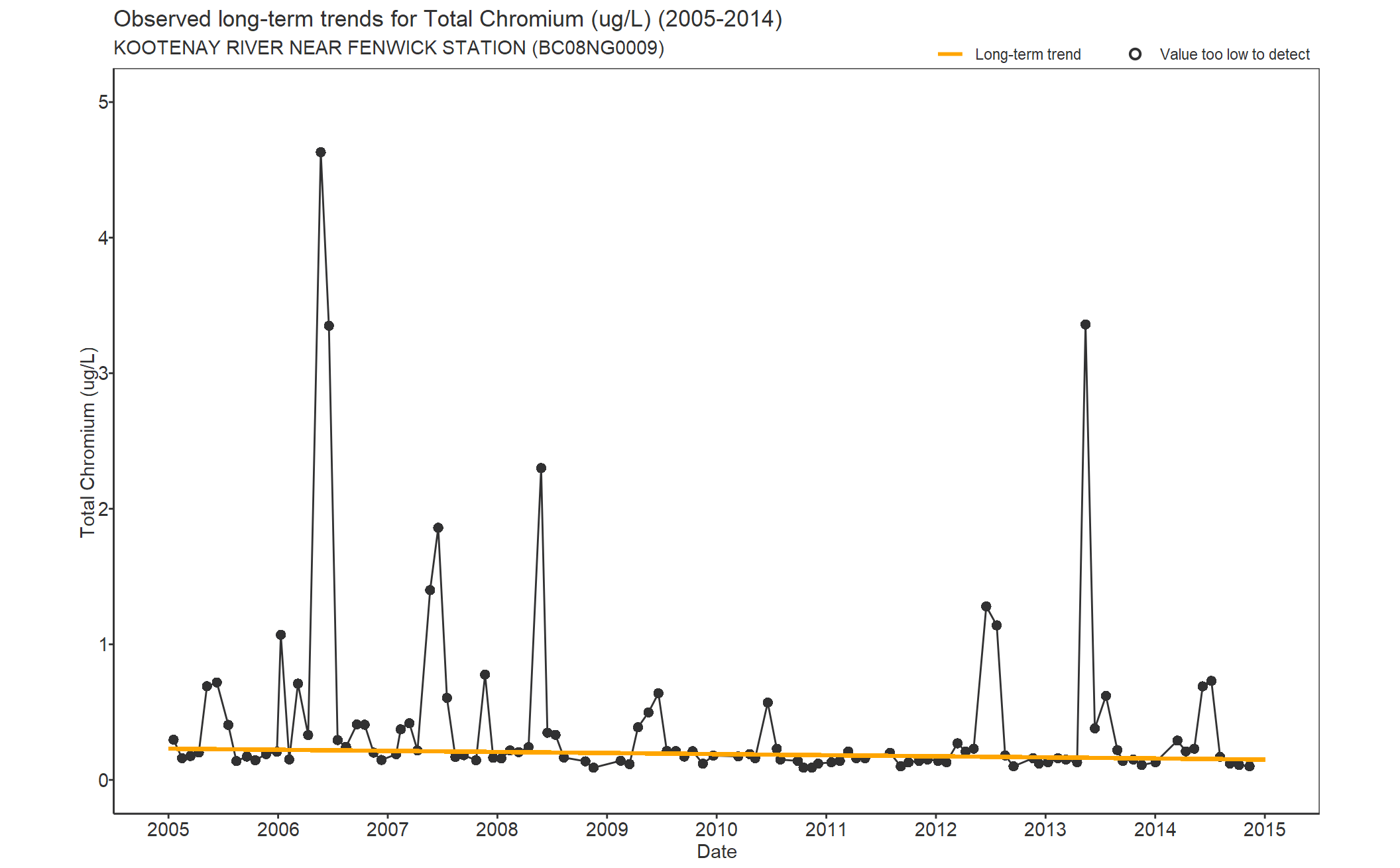
Task: Click the 2012 peak data point near 1.3
Action: (x=986, y=607)
